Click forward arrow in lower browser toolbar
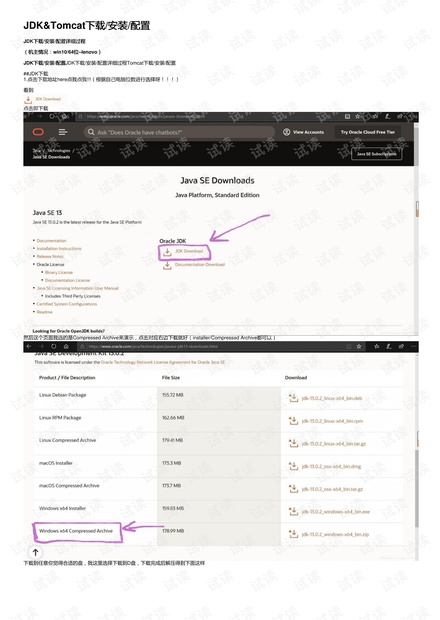440x620 pixels. coord(41,346)
